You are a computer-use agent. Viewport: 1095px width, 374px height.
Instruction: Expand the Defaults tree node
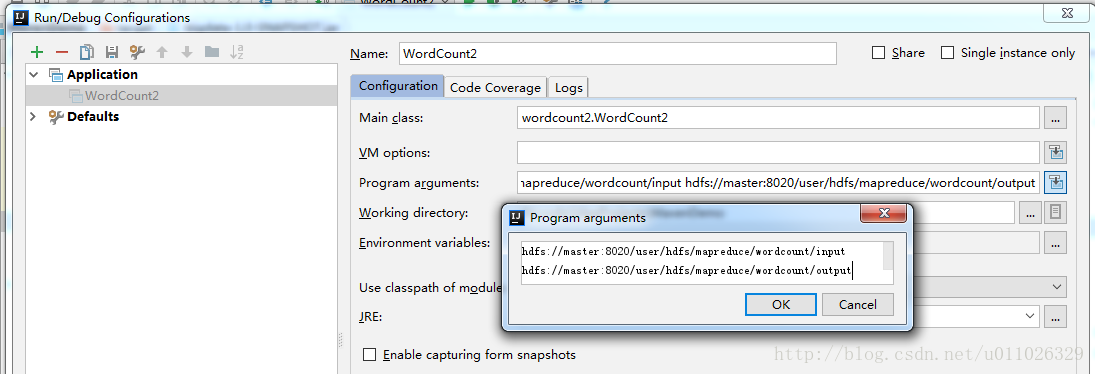(33, 117)
